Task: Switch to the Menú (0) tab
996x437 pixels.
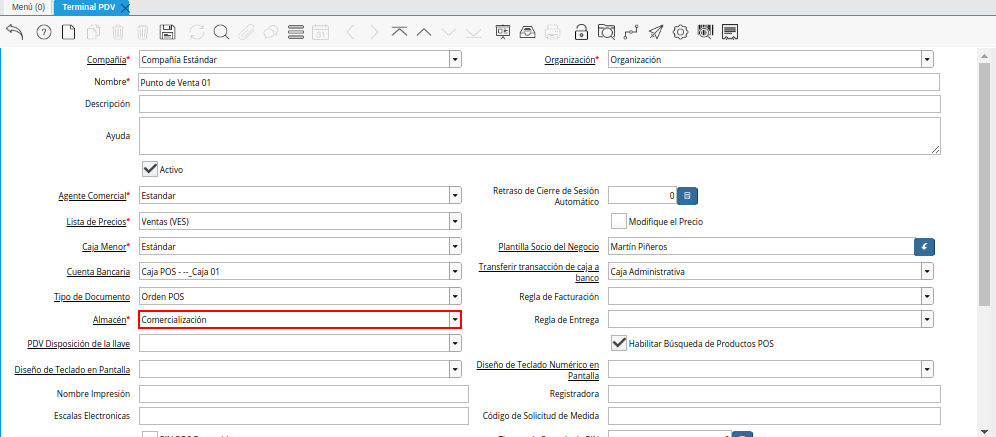Action: 28,7
